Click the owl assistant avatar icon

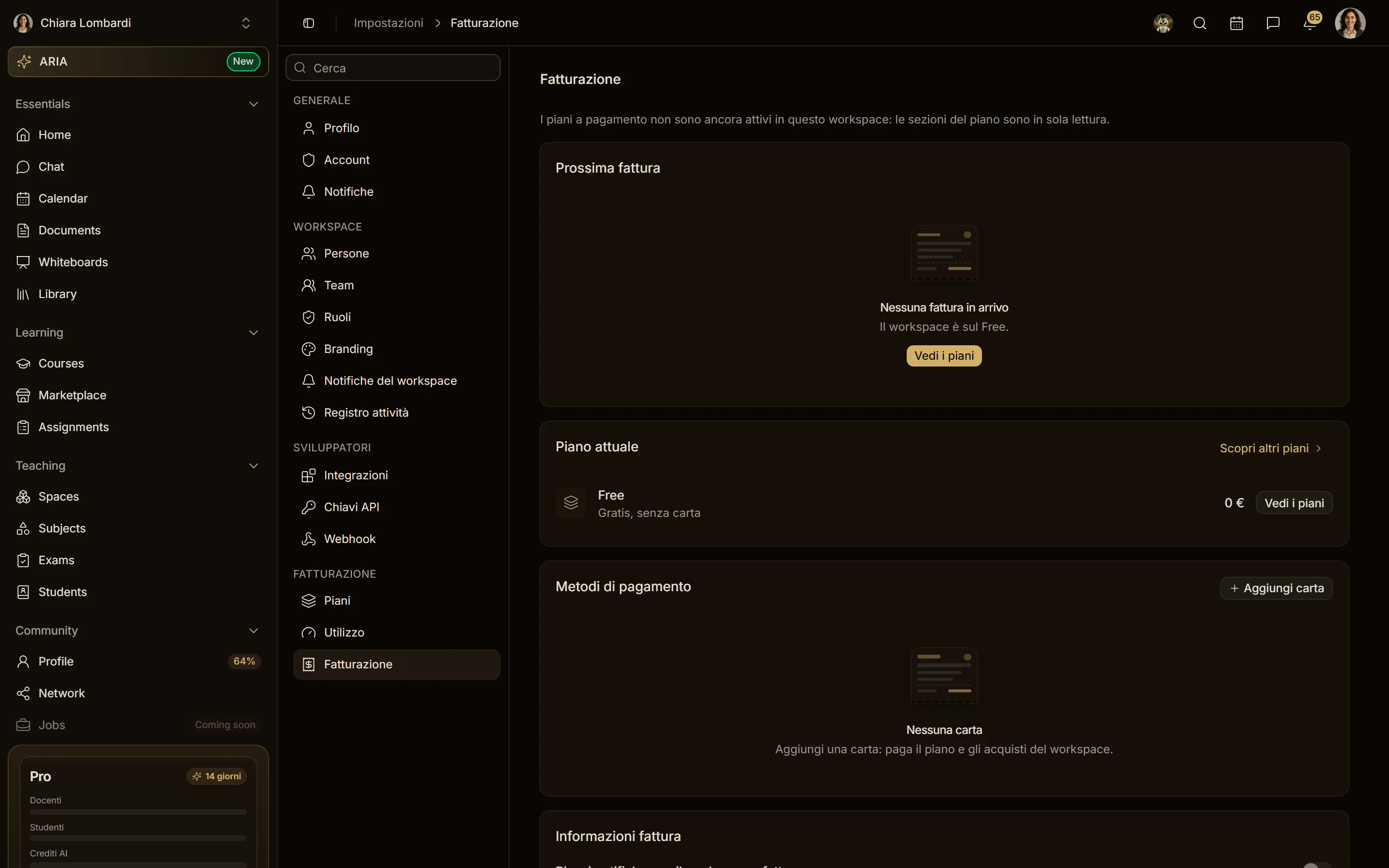tap(1163, 23)
